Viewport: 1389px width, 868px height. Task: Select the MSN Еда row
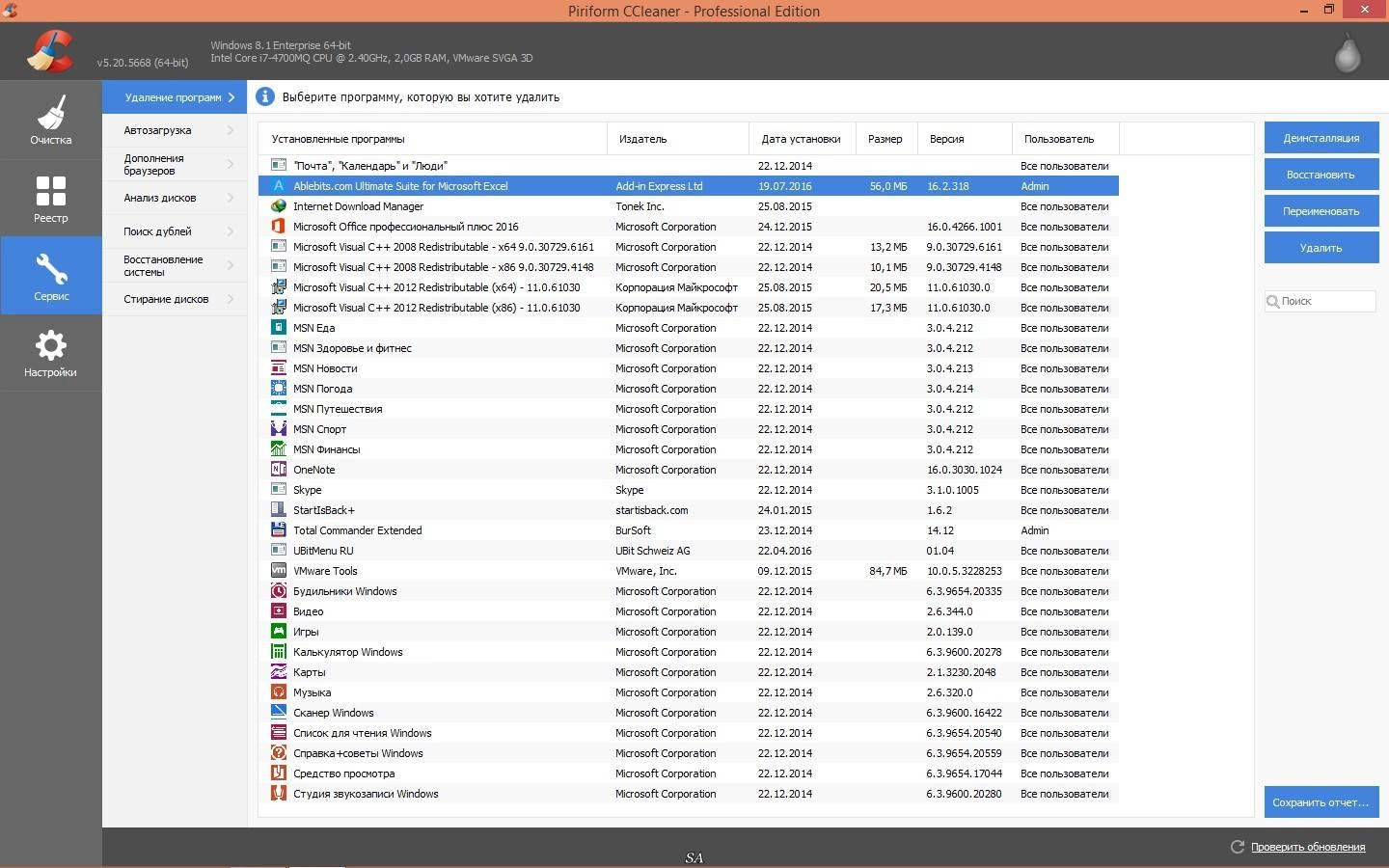[x=689, y=328]
